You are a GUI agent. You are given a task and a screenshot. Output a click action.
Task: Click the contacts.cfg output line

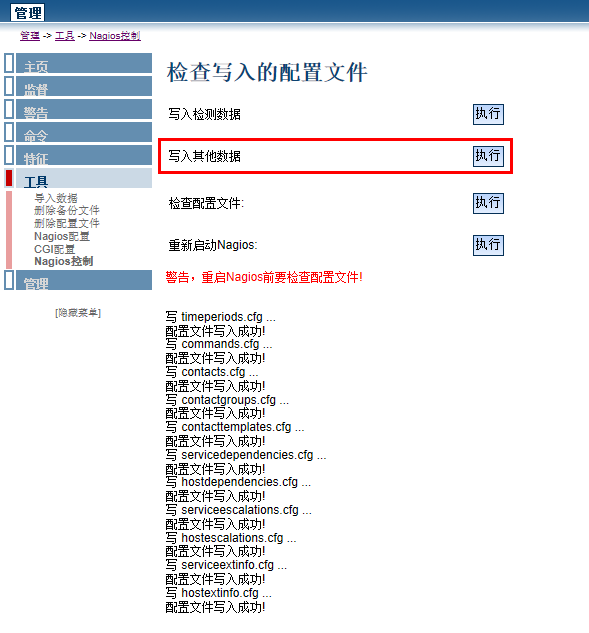coord(212,372)
